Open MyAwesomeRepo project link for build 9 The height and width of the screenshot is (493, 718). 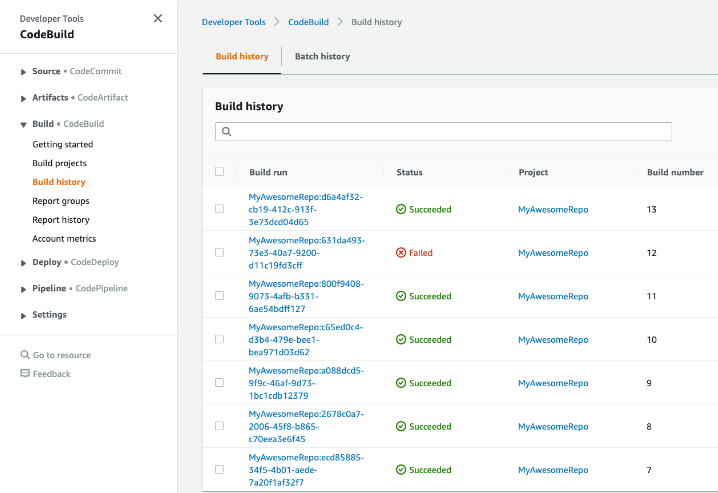pos(553,383)
